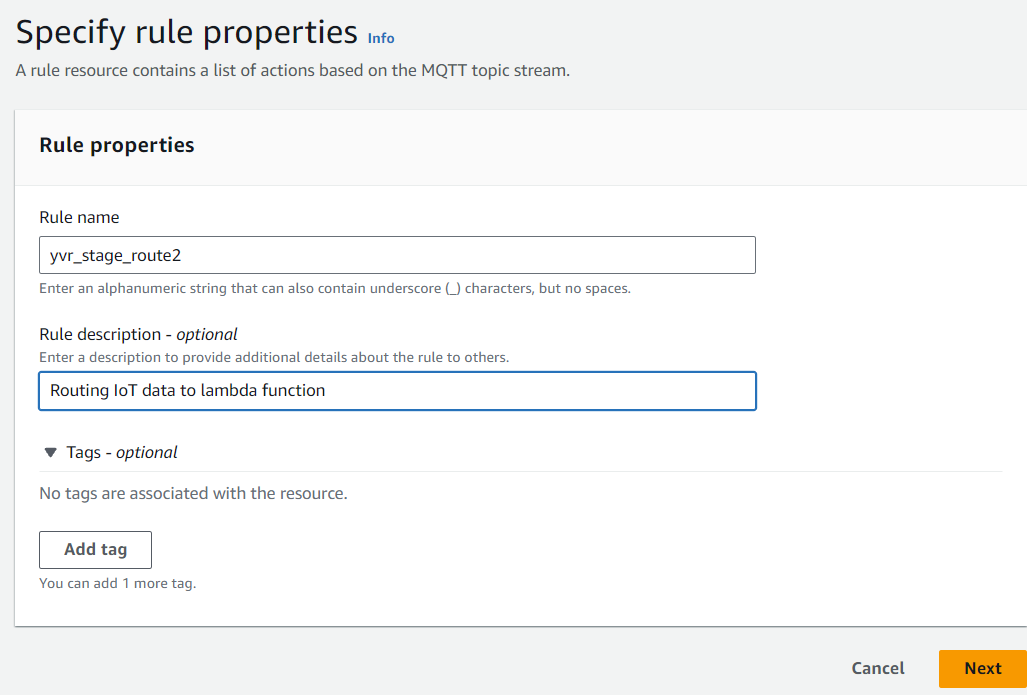
Task: Click the word 'optional' next to Tags
Action: point(147,453)
